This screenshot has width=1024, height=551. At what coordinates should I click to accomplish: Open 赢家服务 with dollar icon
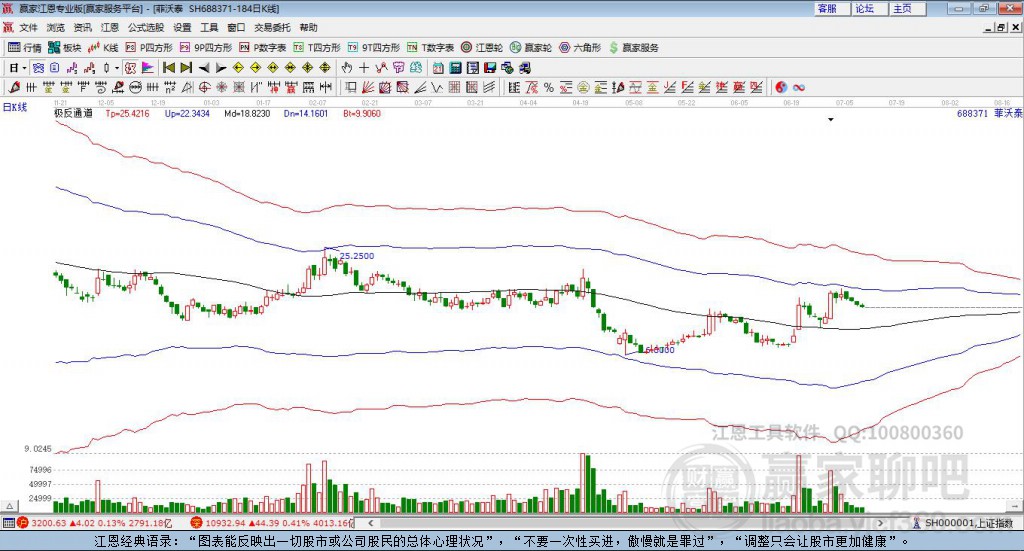point(633,48)
